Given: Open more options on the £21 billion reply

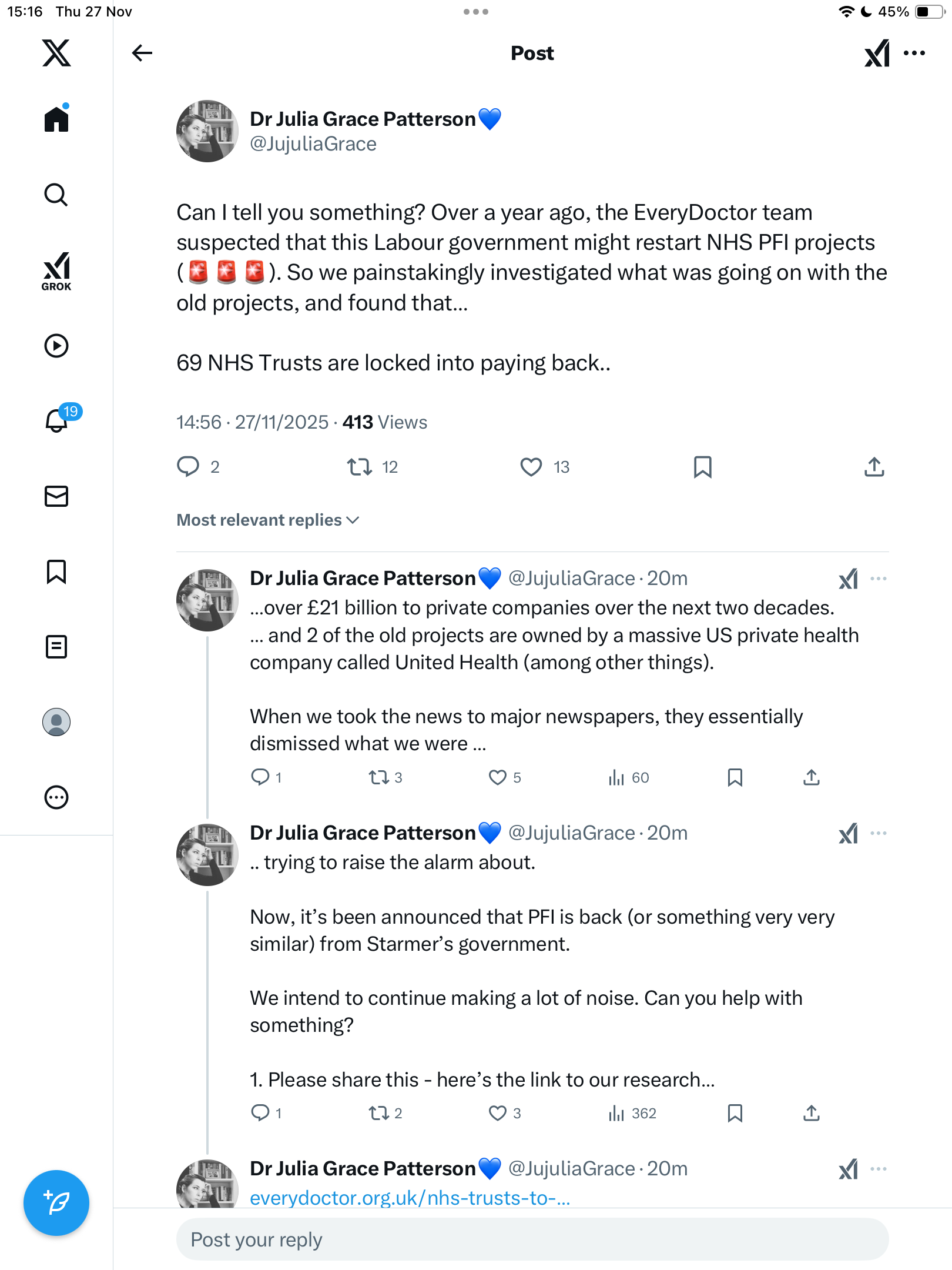Looking at the screenshot, I should pos(879,579).
